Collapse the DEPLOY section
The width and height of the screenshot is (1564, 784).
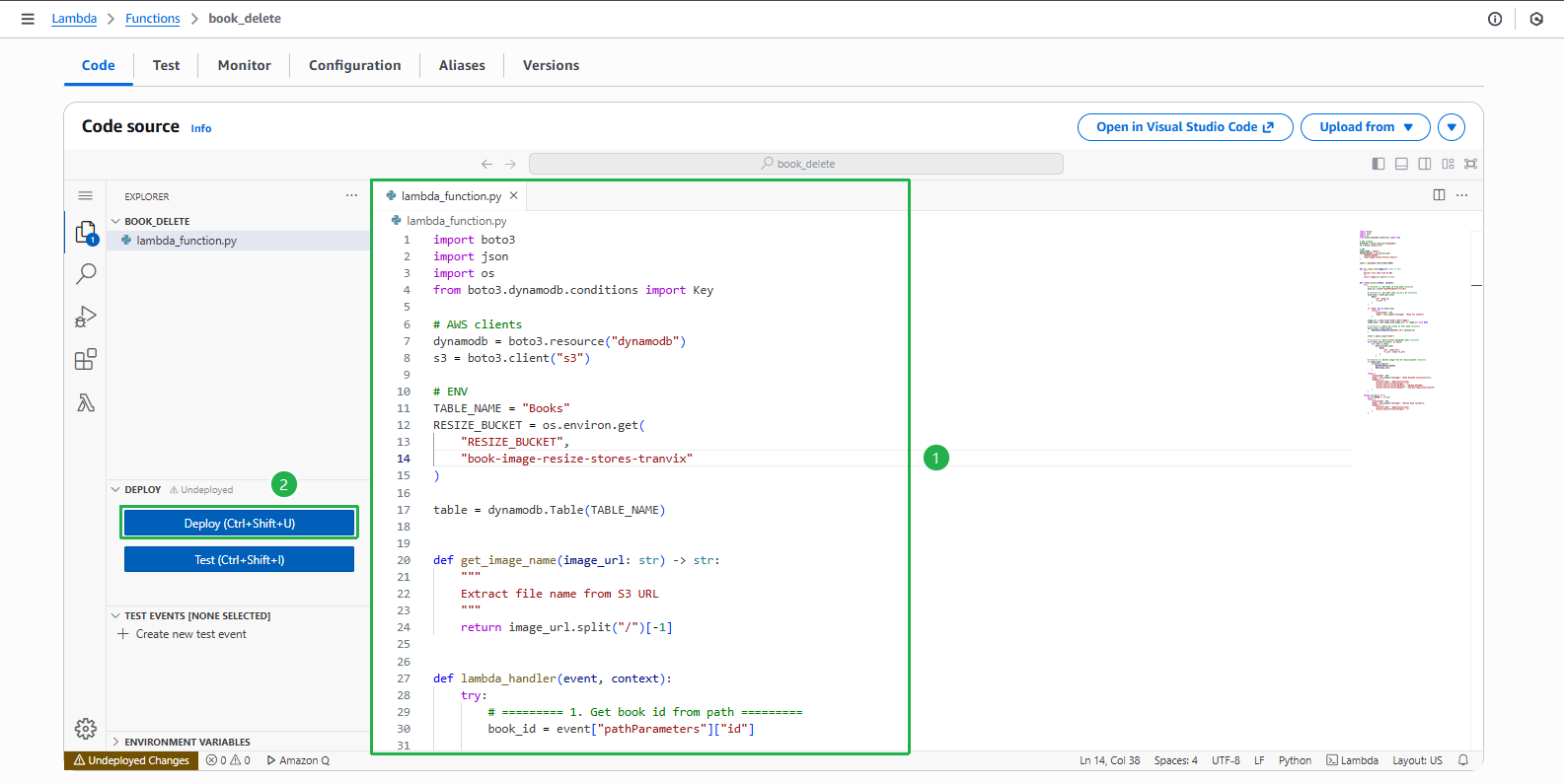pyautogui.click(x=135, y=489)
